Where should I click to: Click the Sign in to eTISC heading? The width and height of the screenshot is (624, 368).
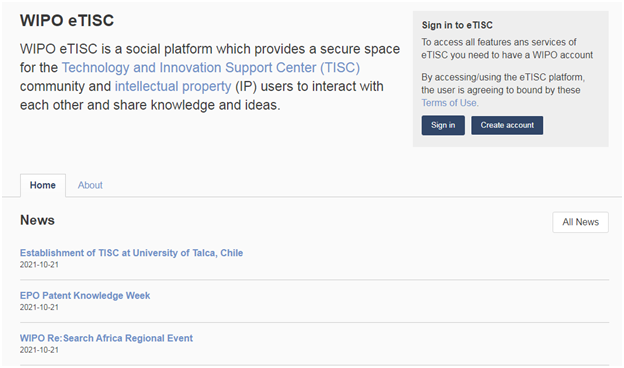click(x=457, y=25)
